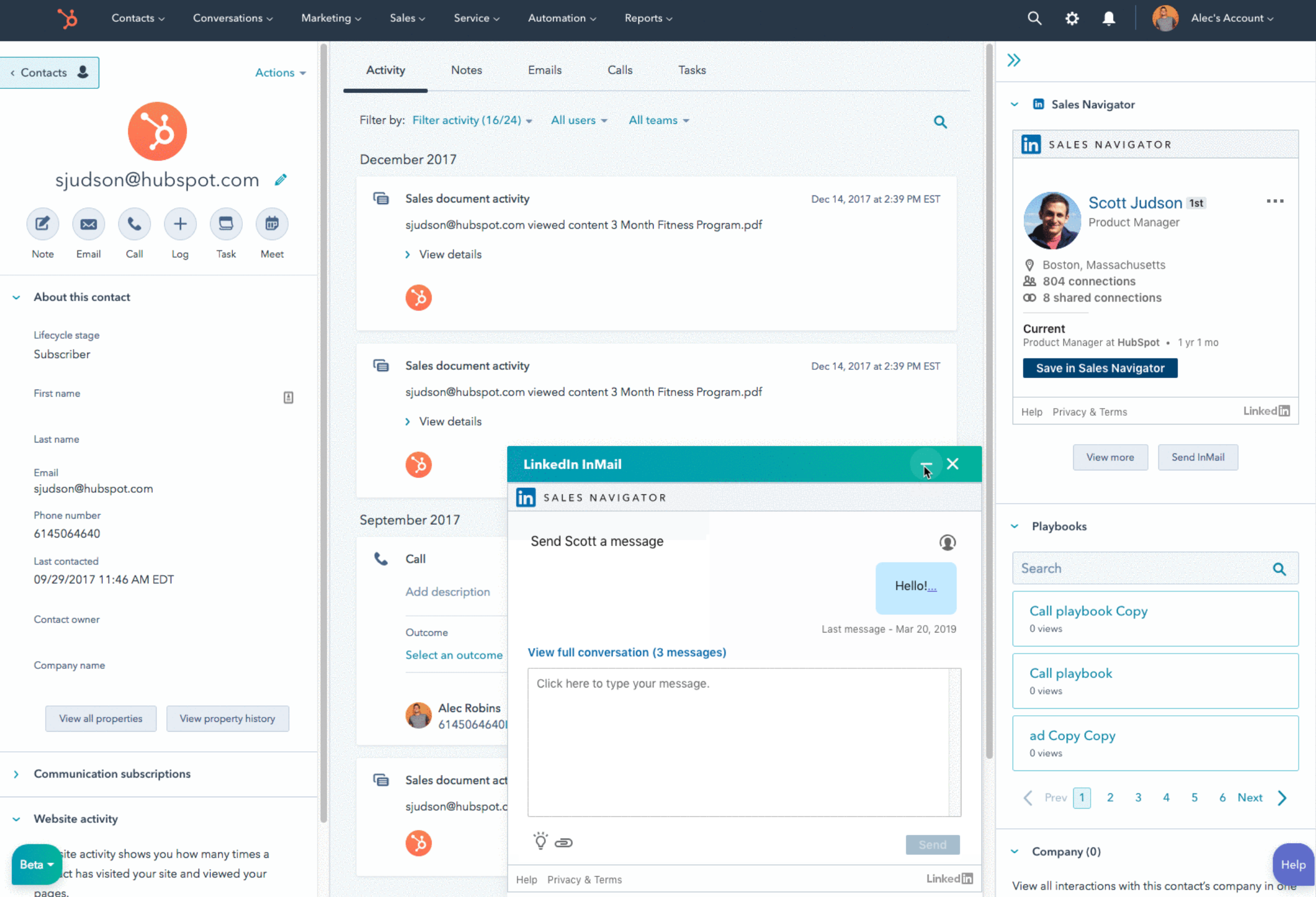Close the LinkedIn InMail window
1316x897 pixels.
[x=953, y=464]
